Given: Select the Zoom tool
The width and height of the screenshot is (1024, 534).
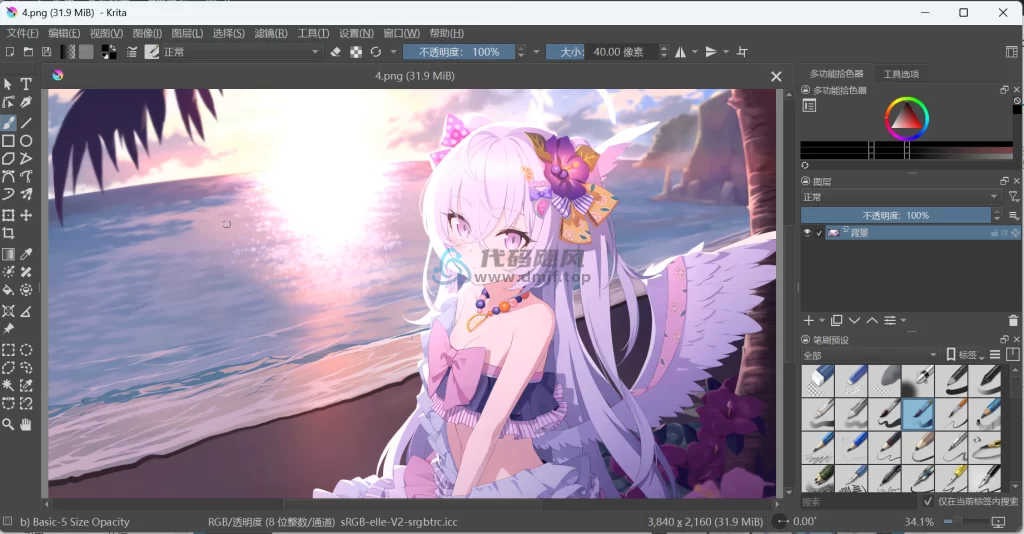Looking at the screenshot, I should pyautogui.click(x=8, y=424).
